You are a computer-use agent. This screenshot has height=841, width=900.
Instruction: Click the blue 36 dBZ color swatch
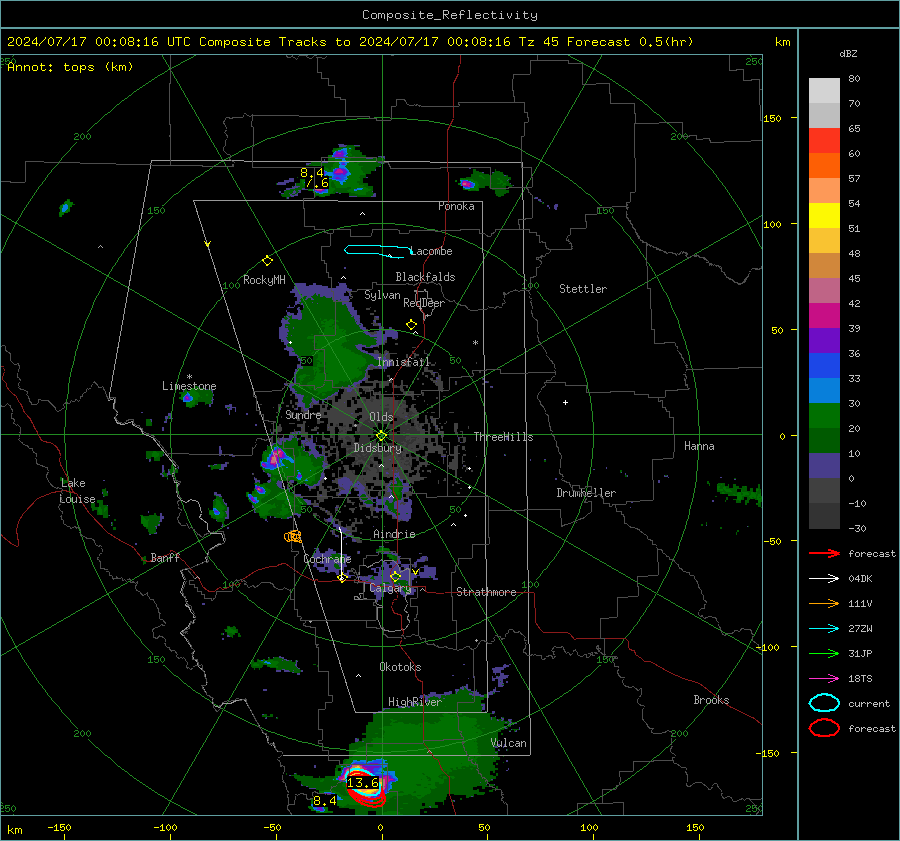click(x=824, y=365)
